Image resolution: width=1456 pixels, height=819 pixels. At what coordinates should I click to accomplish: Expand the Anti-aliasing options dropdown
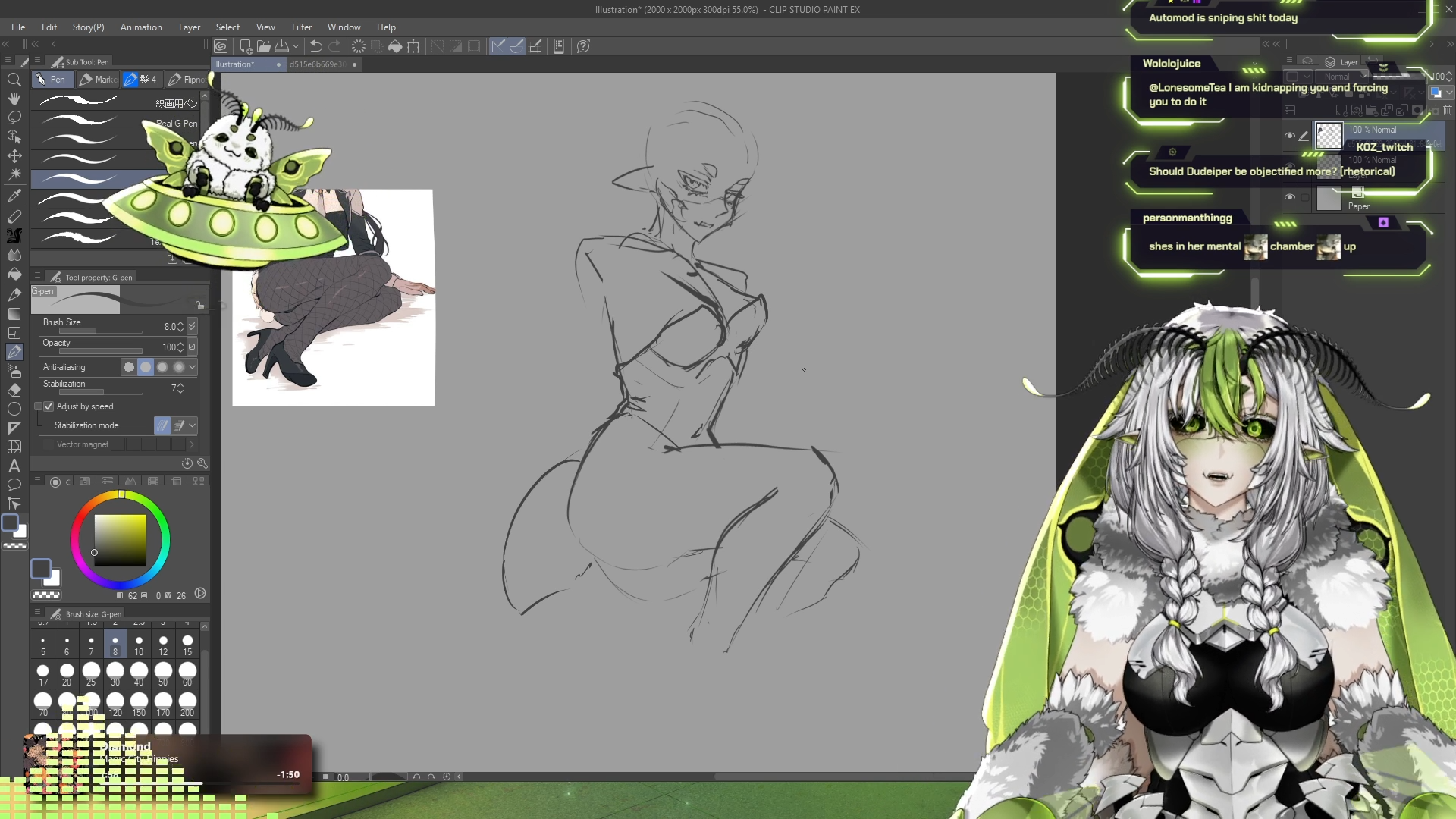pyautogui.click(x=193, y=367)
